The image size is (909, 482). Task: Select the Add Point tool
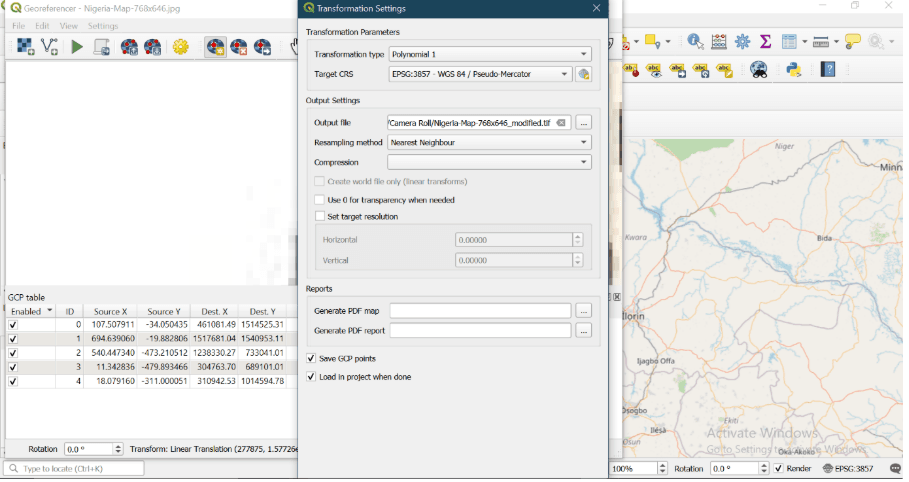[215, 46]
